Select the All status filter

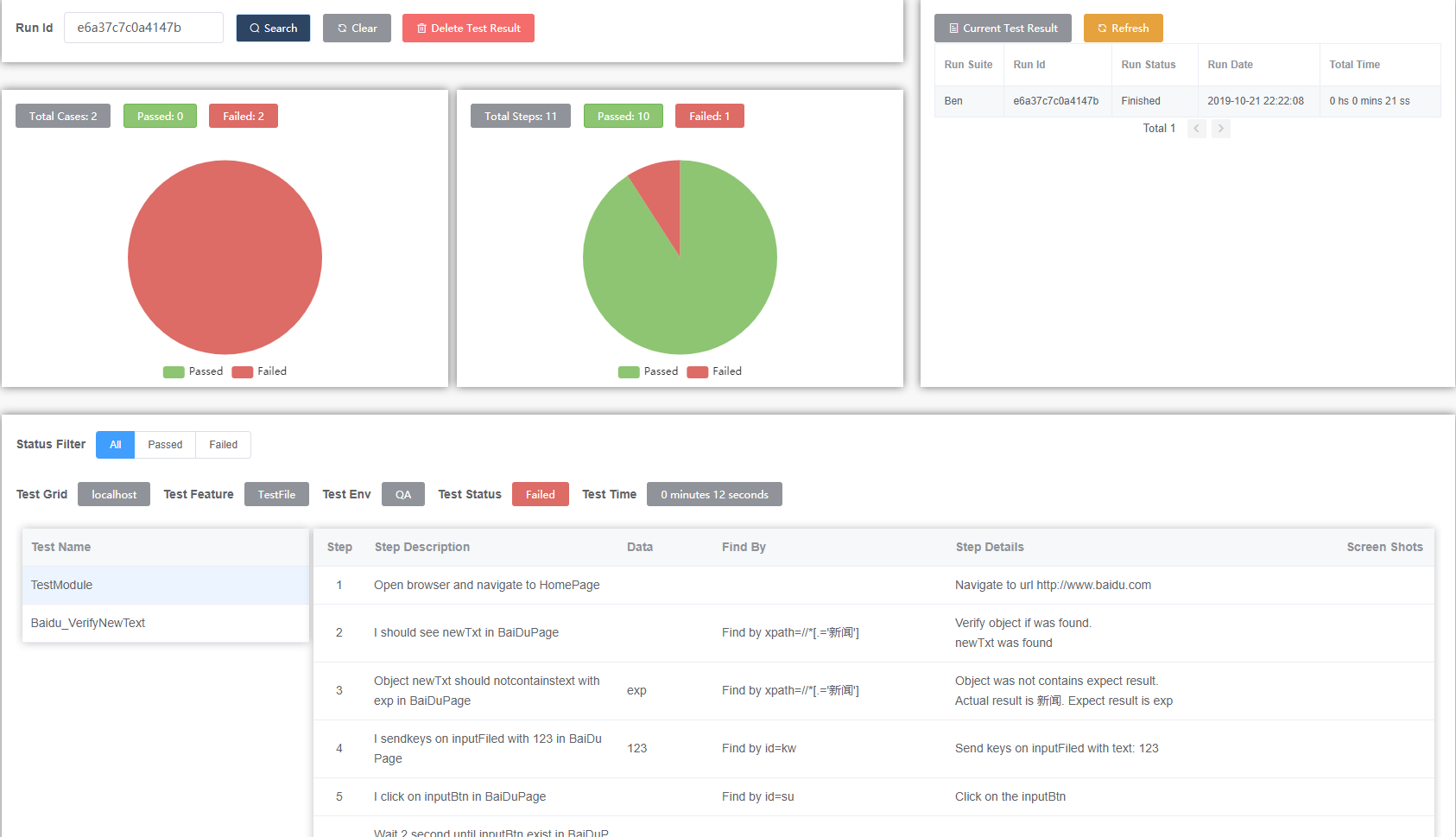(116, 445)
